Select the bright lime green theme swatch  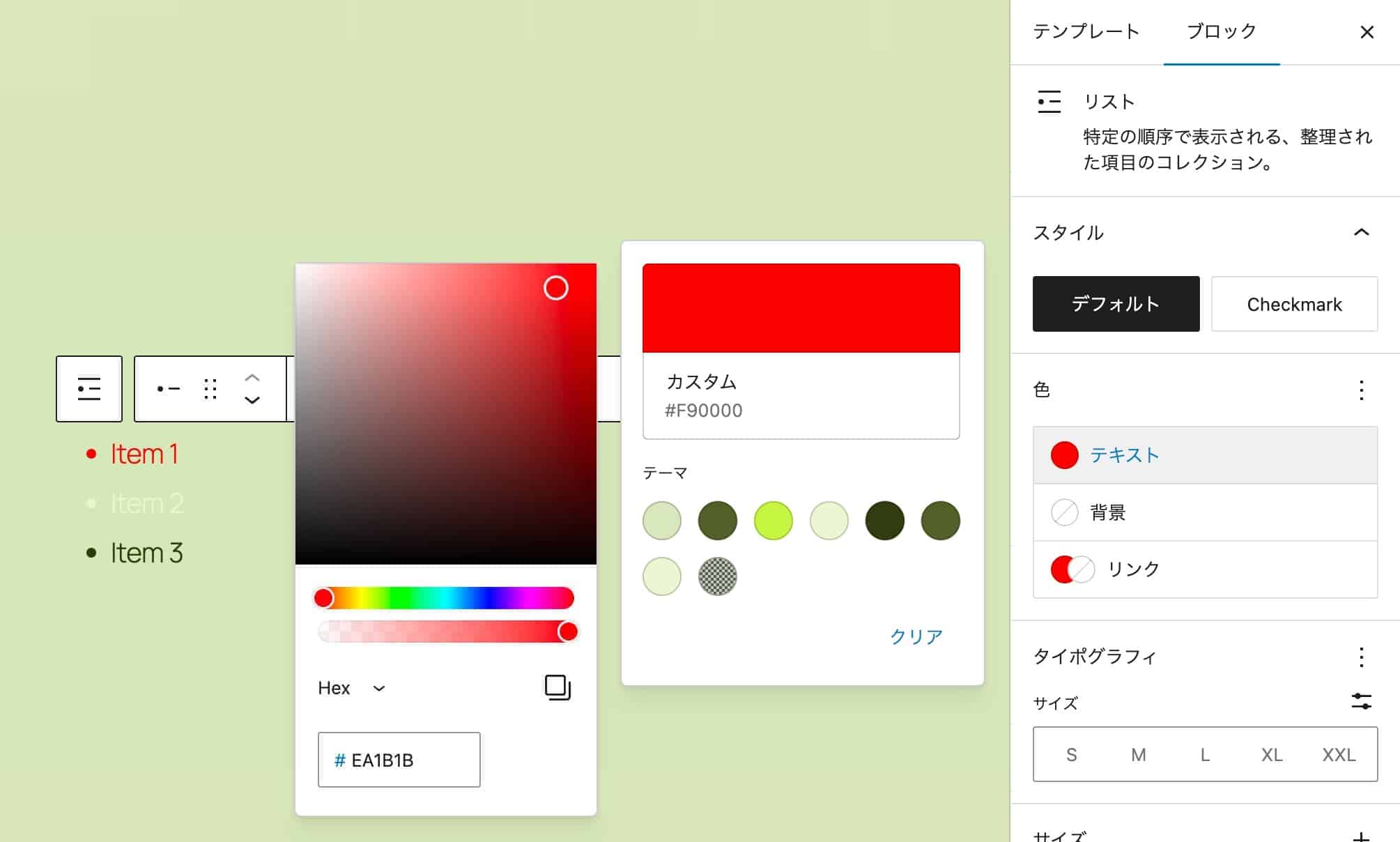coord(773,521)
